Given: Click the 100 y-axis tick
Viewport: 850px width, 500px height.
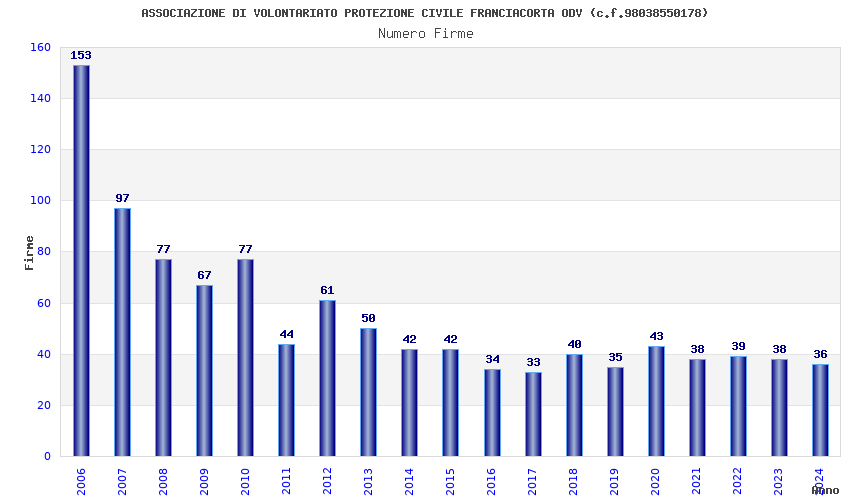Looking at the screenshot, I should coord(40,201).
